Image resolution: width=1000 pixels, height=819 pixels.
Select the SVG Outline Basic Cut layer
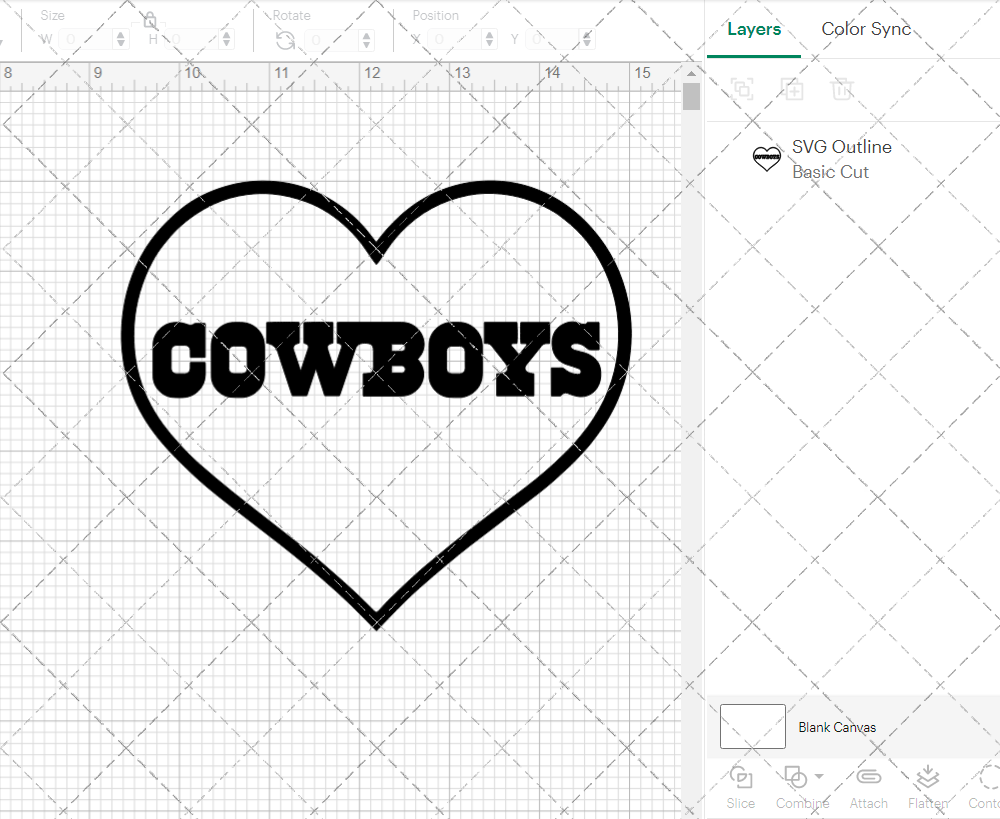pos(841,158)
